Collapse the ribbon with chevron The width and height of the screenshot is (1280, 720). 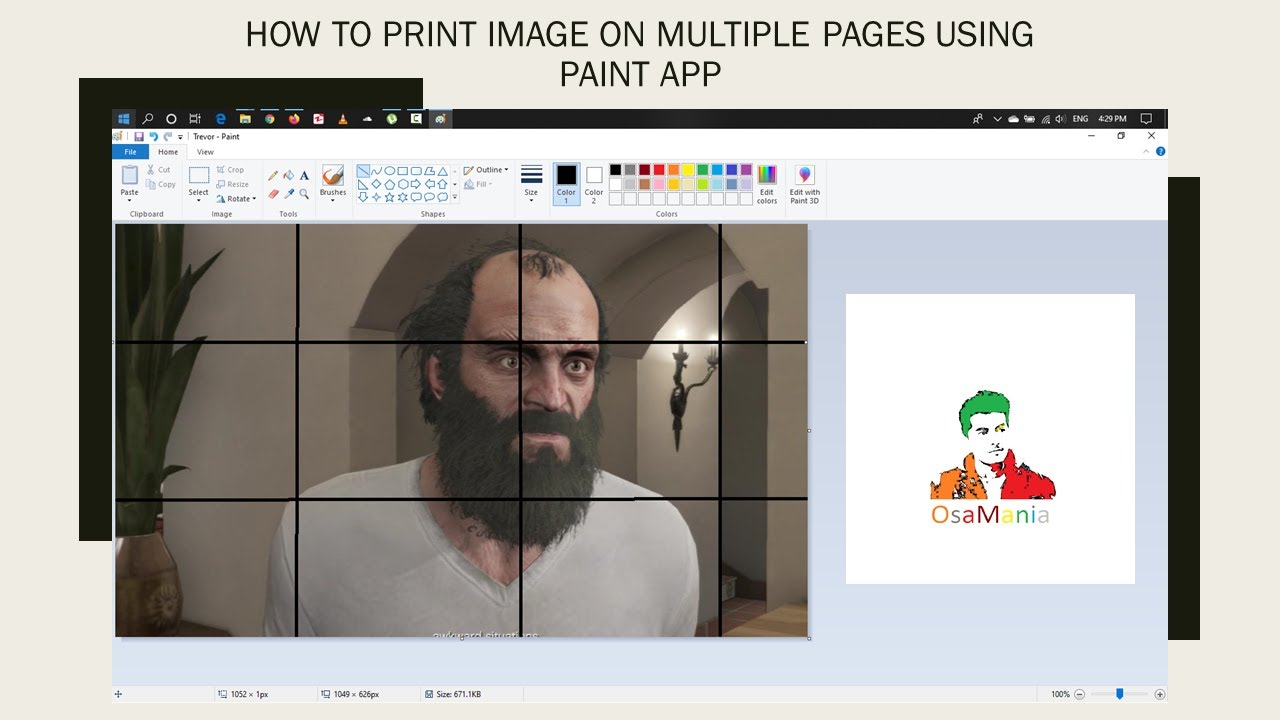click(1147, 152)
